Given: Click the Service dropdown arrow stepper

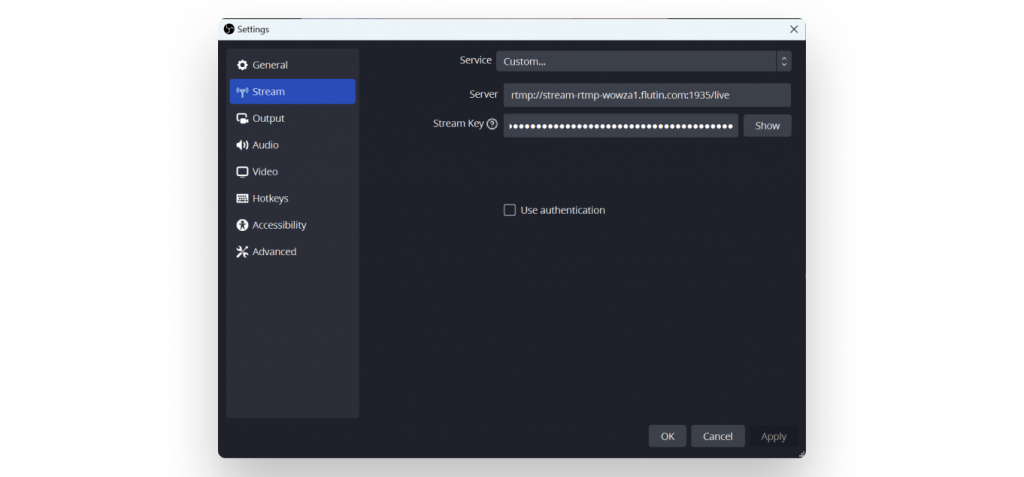Looking at the screenshot, I should (x=784, y=61).
